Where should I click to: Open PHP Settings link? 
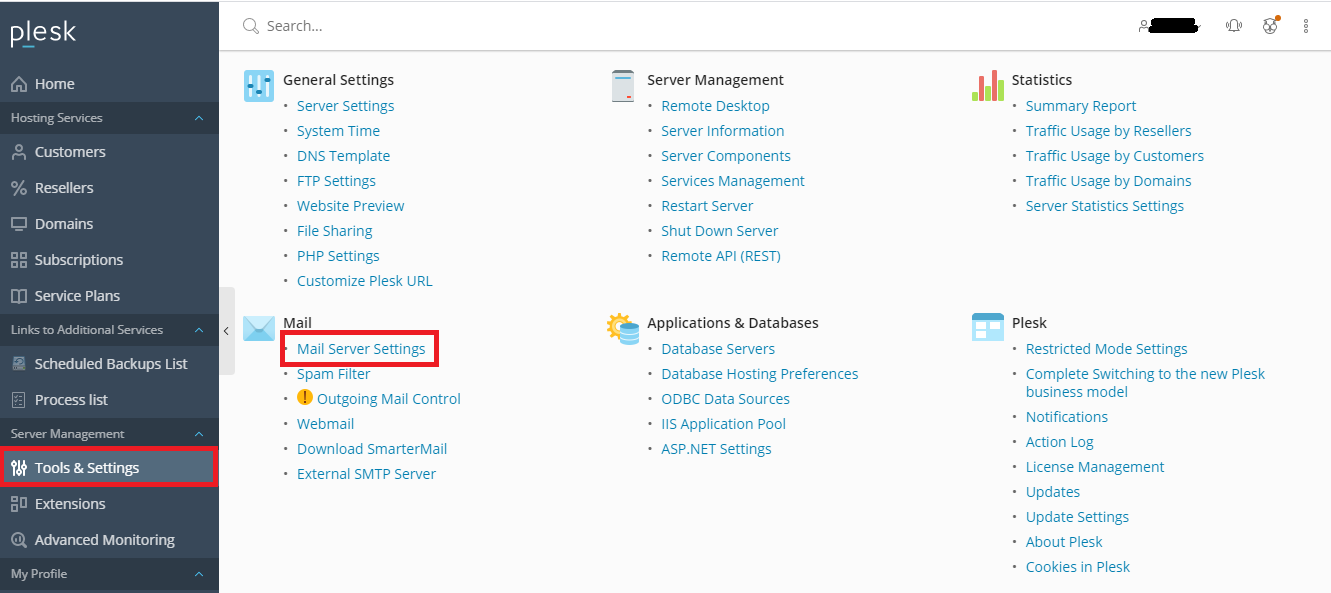click(338, 256)
